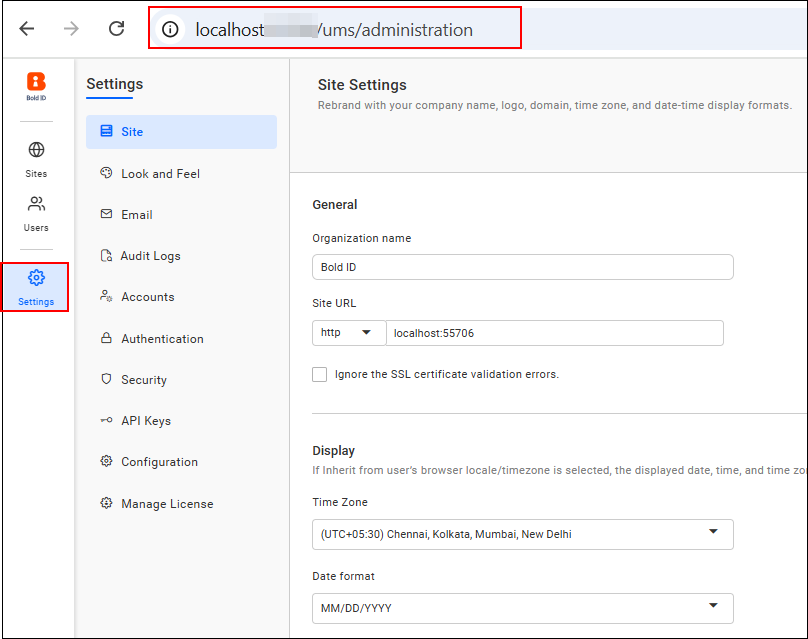Click the 'Rebrand with your company name' description
Image resolution: width=808 pixels, height=639 pixels.
click(x=554, y=105)
